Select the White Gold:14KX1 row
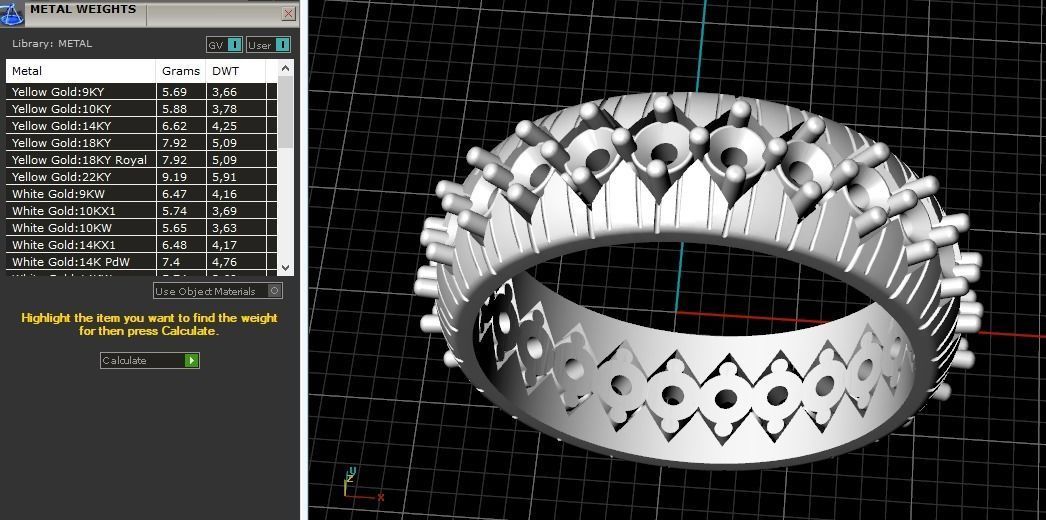 point(141,245)
